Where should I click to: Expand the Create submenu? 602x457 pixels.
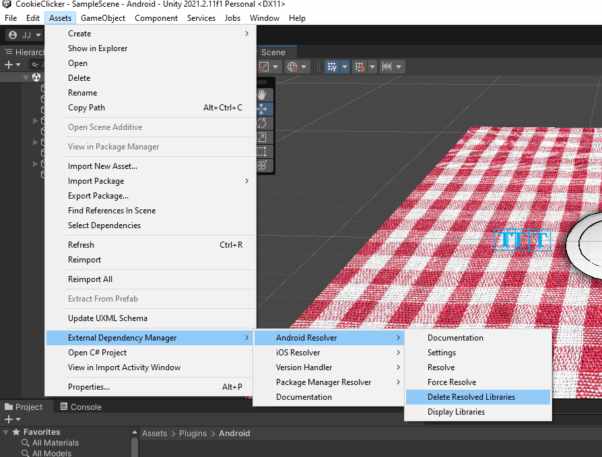150,34
